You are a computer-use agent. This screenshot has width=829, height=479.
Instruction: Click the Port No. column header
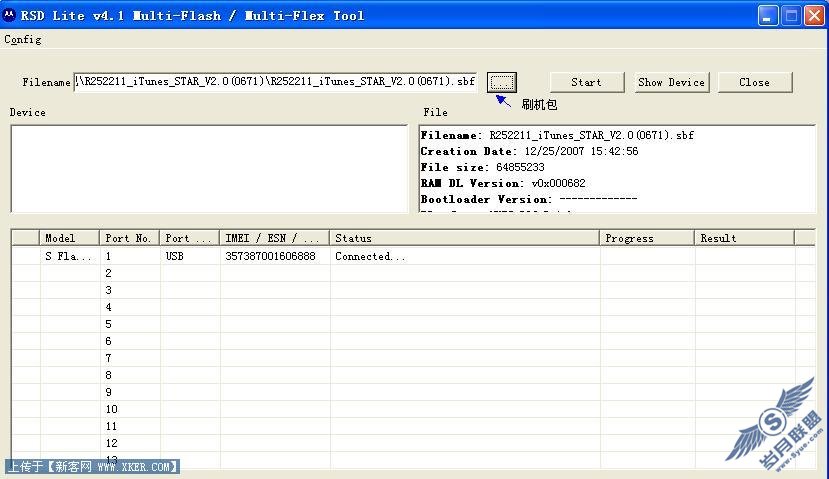click(x=130, y=238)
